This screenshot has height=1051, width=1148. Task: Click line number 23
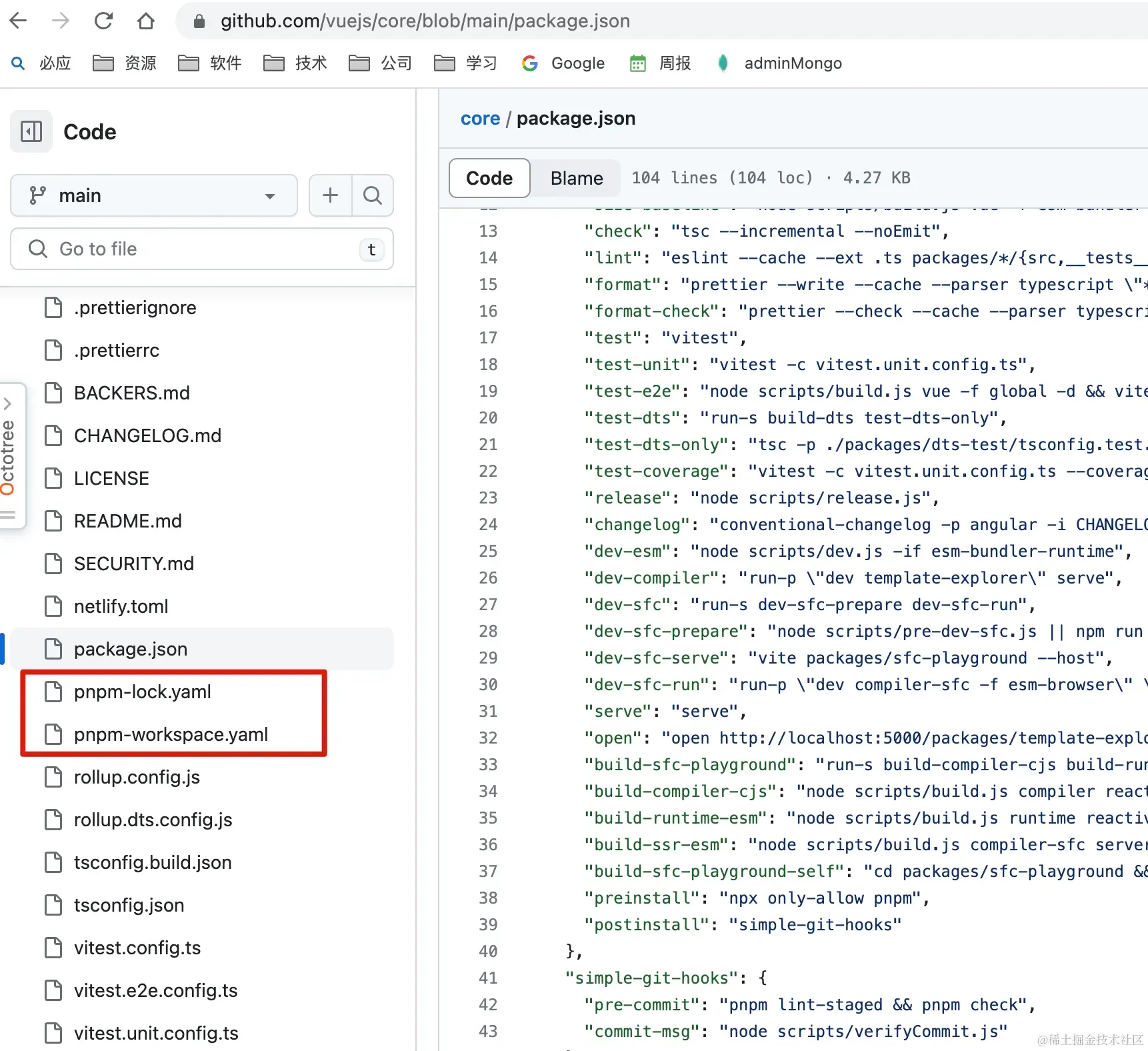(488, 498)
